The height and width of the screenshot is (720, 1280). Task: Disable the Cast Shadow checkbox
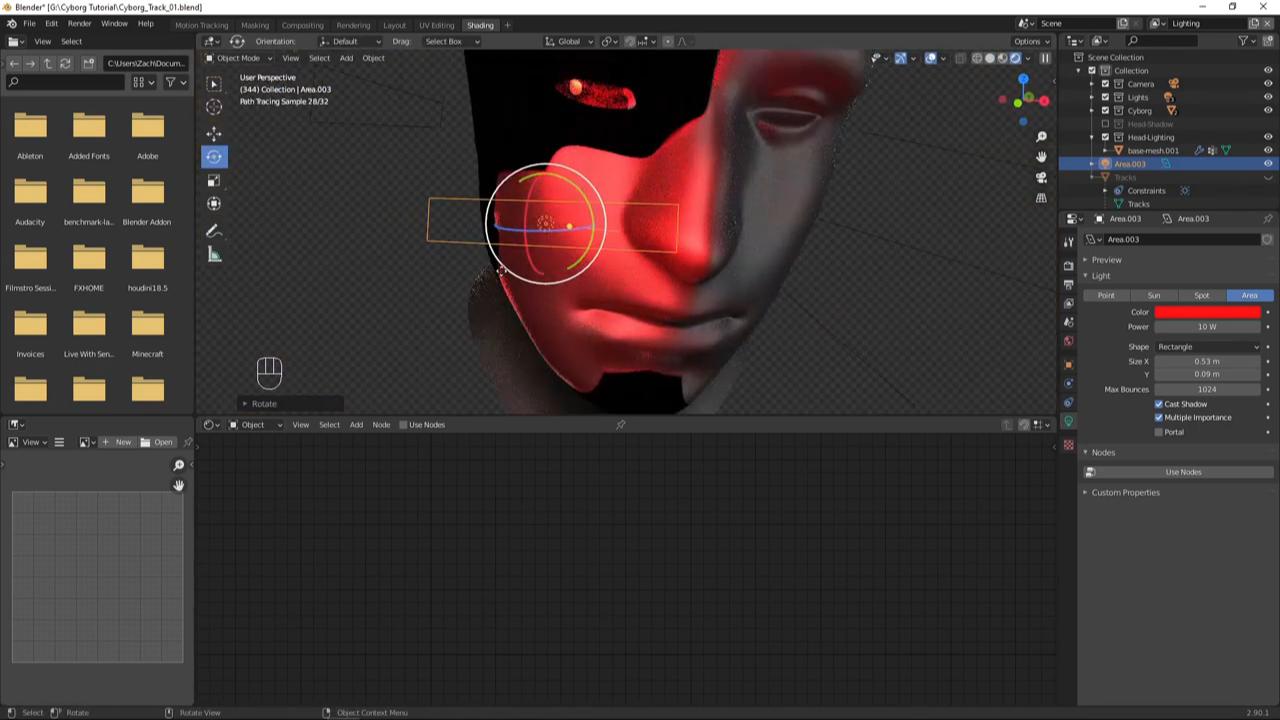1159,404
